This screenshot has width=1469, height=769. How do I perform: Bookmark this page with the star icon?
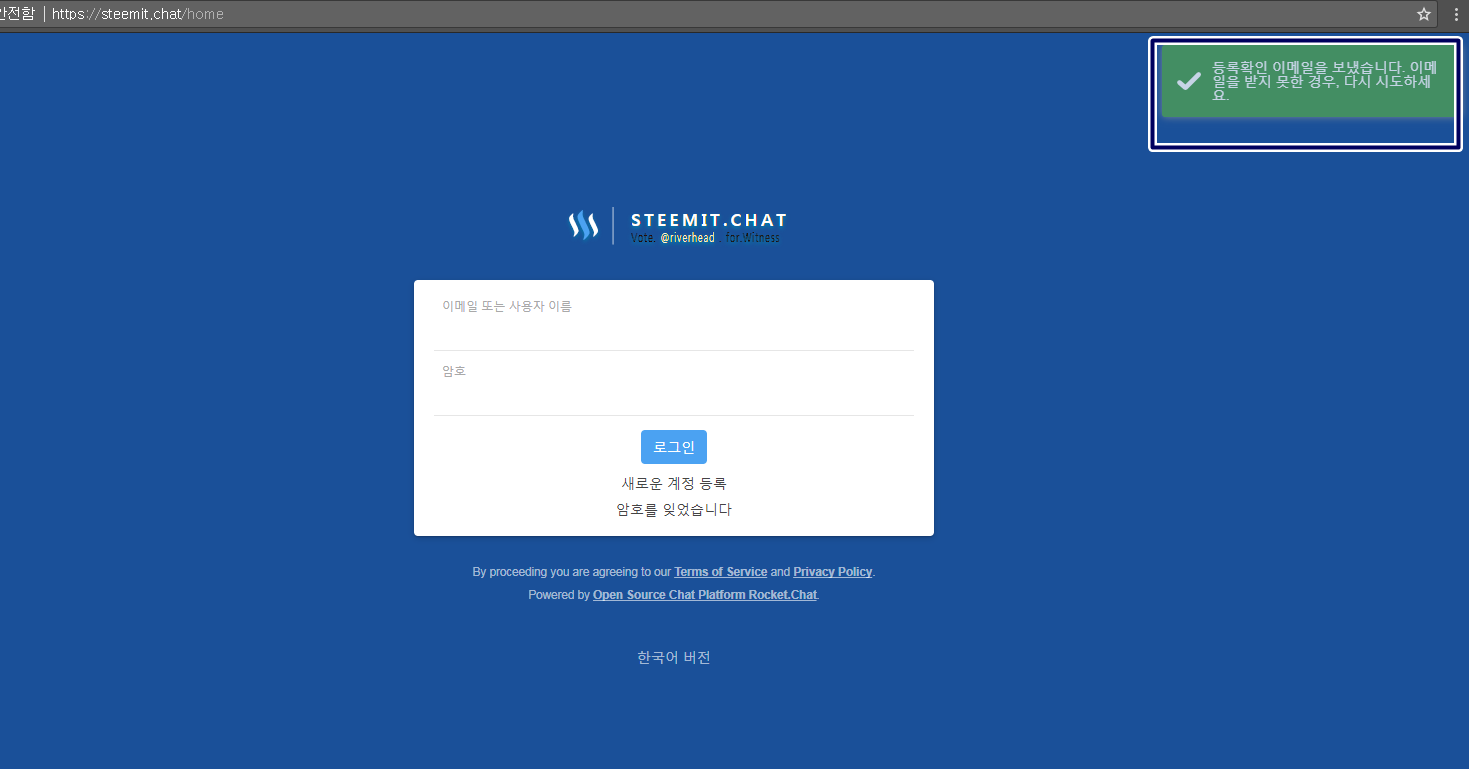pyautogui.click(x=1424, y=14)
